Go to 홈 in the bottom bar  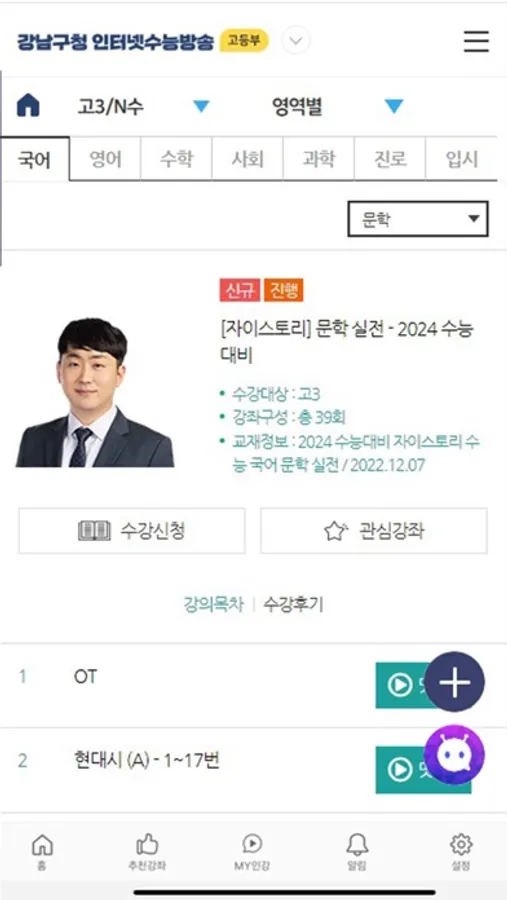coord(42,852)
